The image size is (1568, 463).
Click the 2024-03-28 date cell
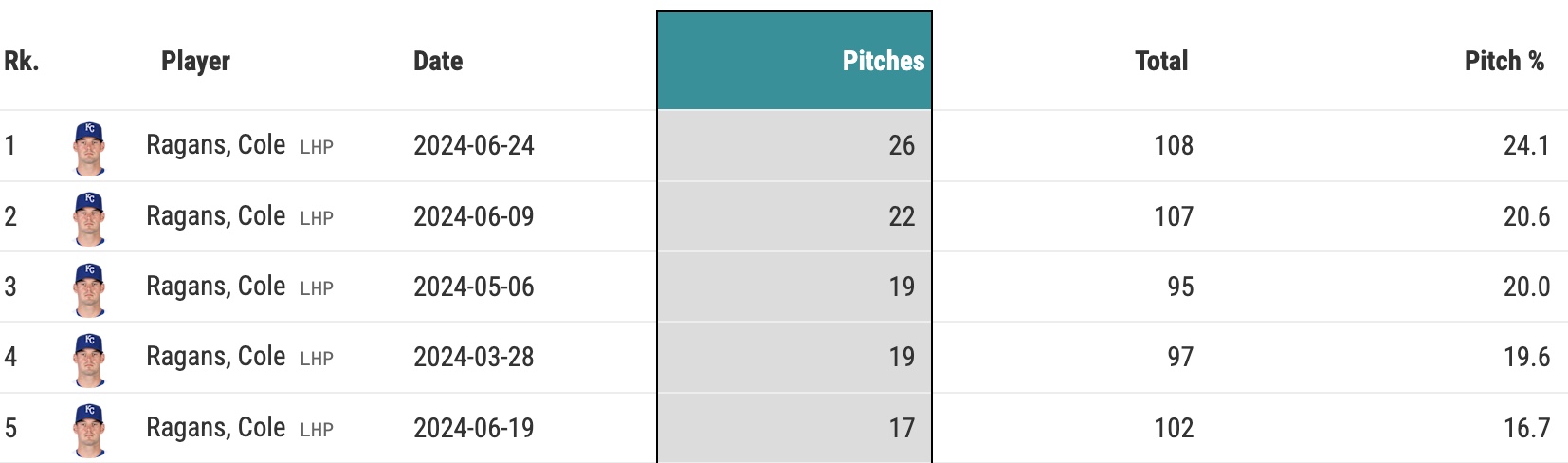pyautogui.click(x=474, y=358)
